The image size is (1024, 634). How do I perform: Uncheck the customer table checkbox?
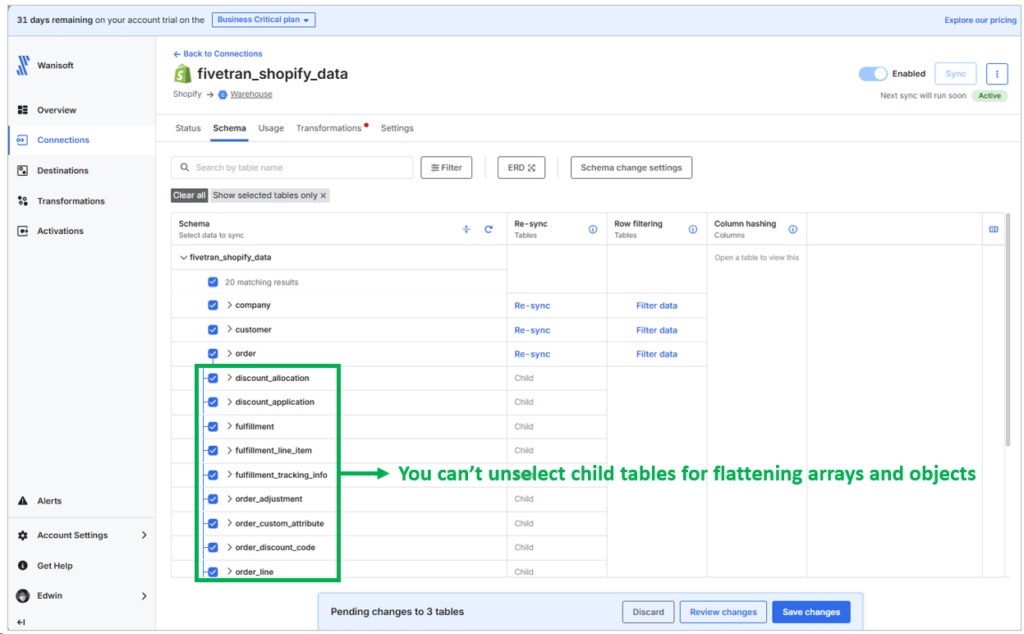[x=213, y=330]
